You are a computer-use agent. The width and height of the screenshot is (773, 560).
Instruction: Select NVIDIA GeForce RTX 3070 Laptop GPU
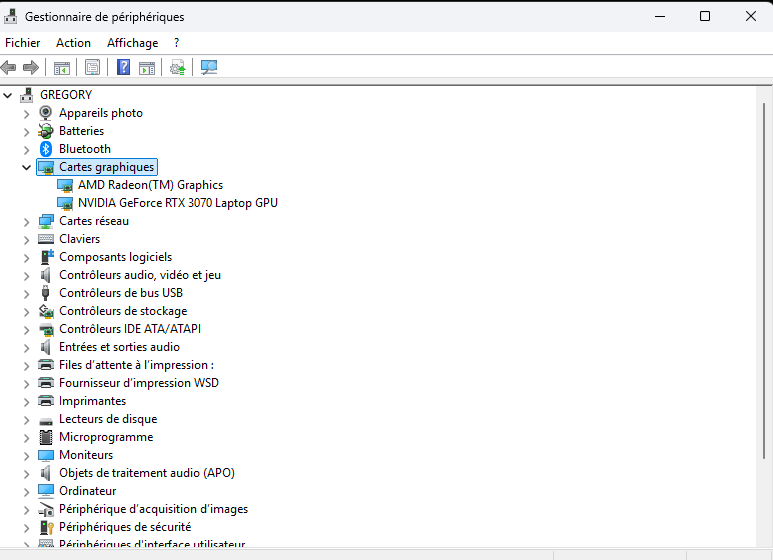coord(178,203)
